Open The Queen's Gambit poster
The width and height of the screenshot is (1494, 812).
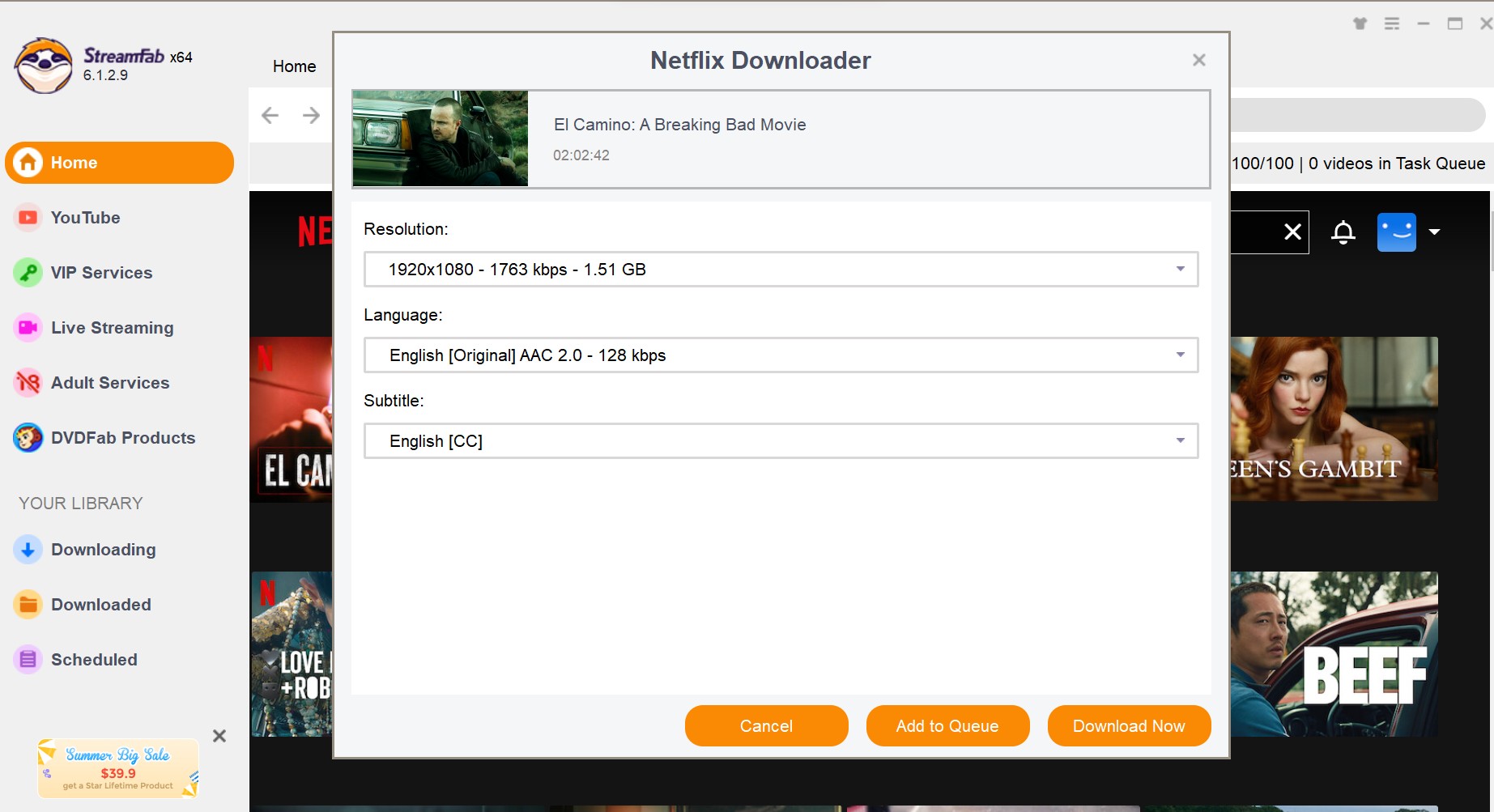[1334, 419]
